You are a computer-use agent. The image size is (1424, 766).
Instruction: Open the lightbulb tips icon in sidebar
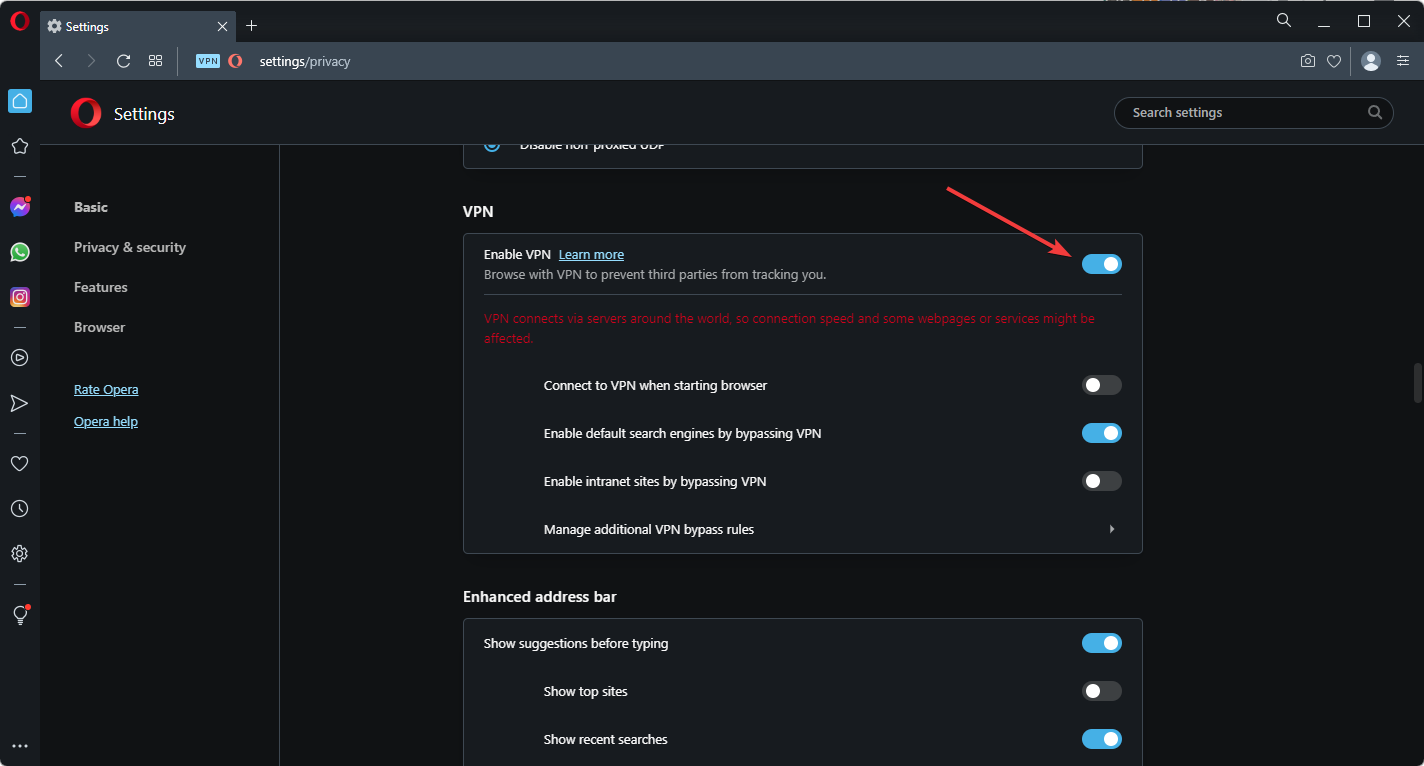pyautogui.click(x=19, y=615)
